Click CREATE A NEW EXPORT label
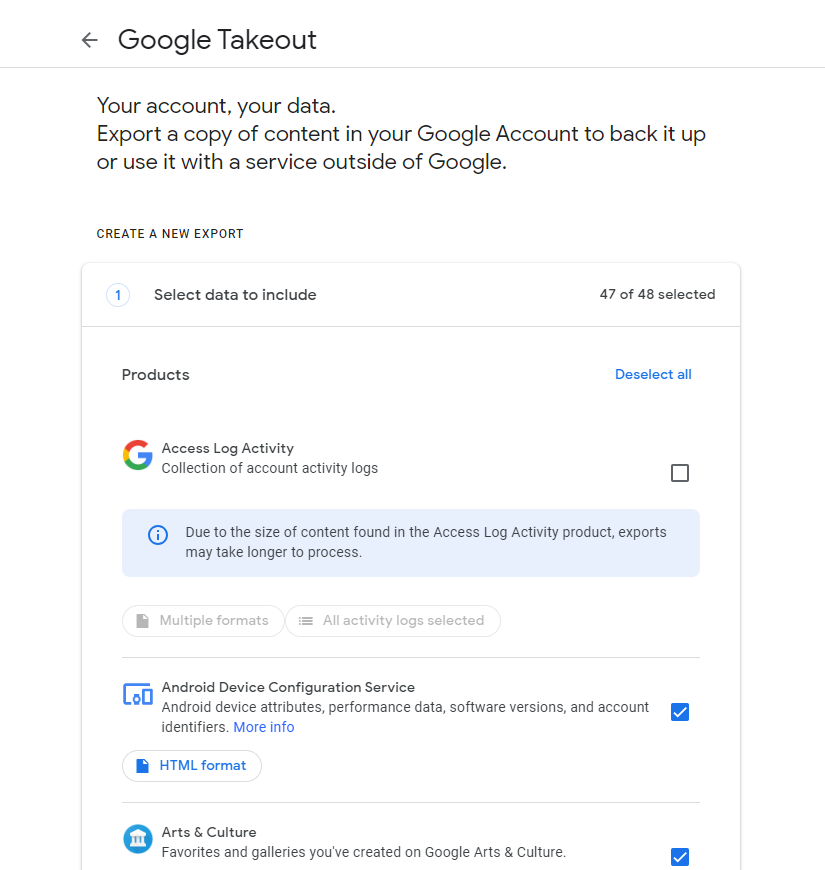825x870 pixels. [x=170, y=234]
